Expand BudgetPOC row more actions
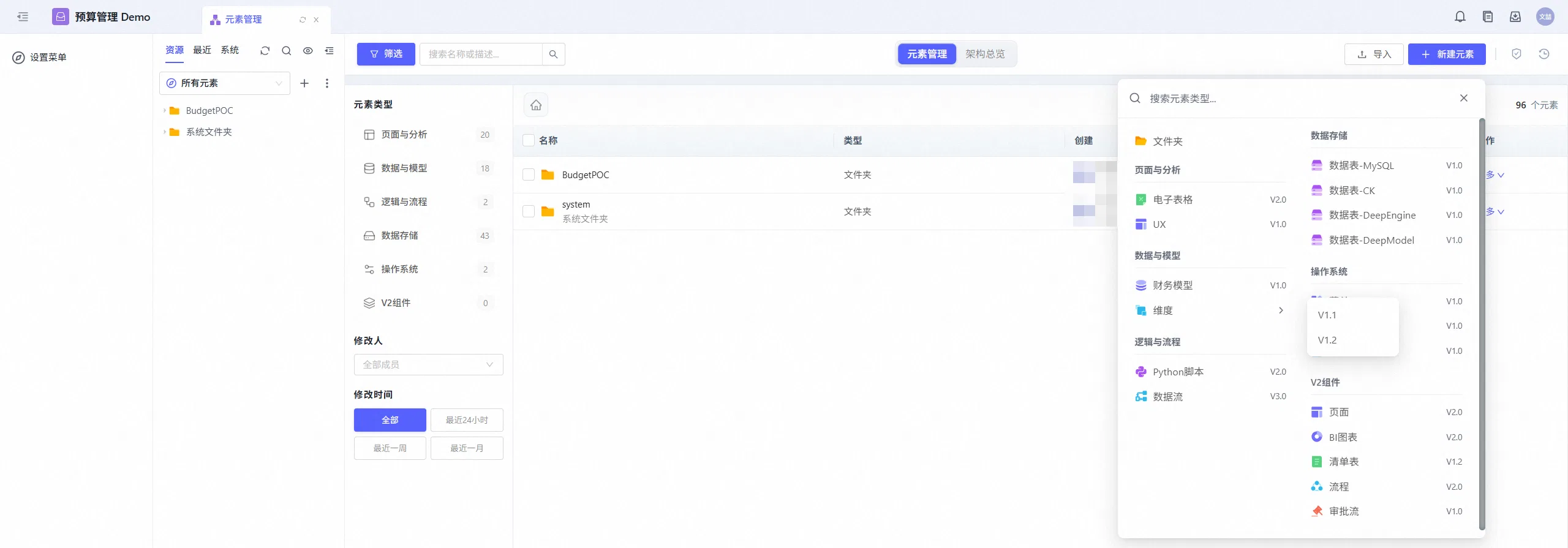This screenshot has width=1568, height=548. [1495, 175]
